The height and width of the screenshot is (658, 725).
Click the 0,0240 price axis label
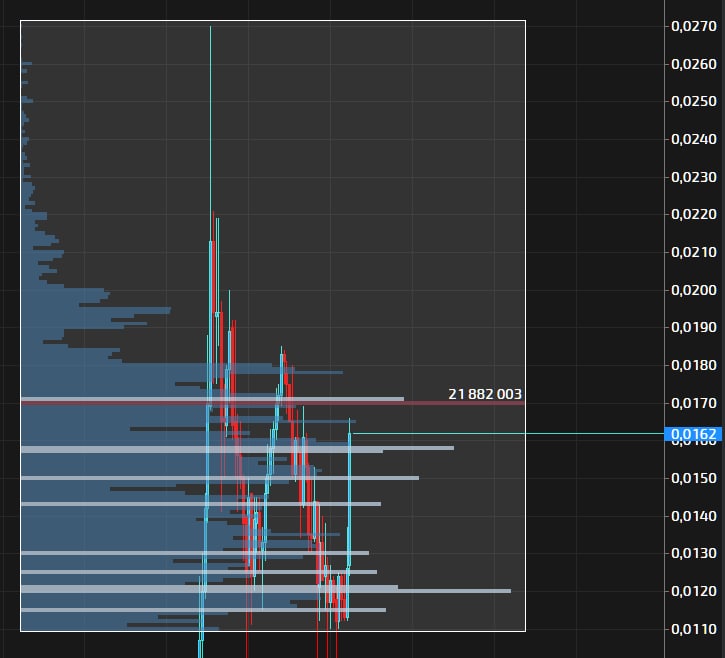(694, 139)
